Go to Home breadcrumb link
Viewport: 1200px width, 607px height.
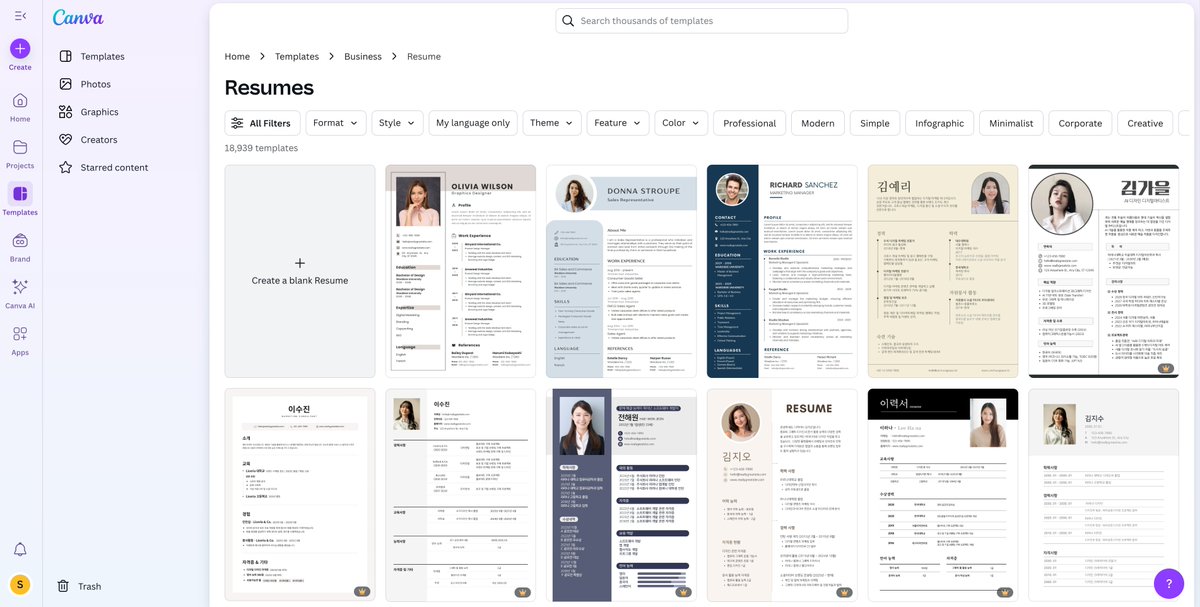237,57
